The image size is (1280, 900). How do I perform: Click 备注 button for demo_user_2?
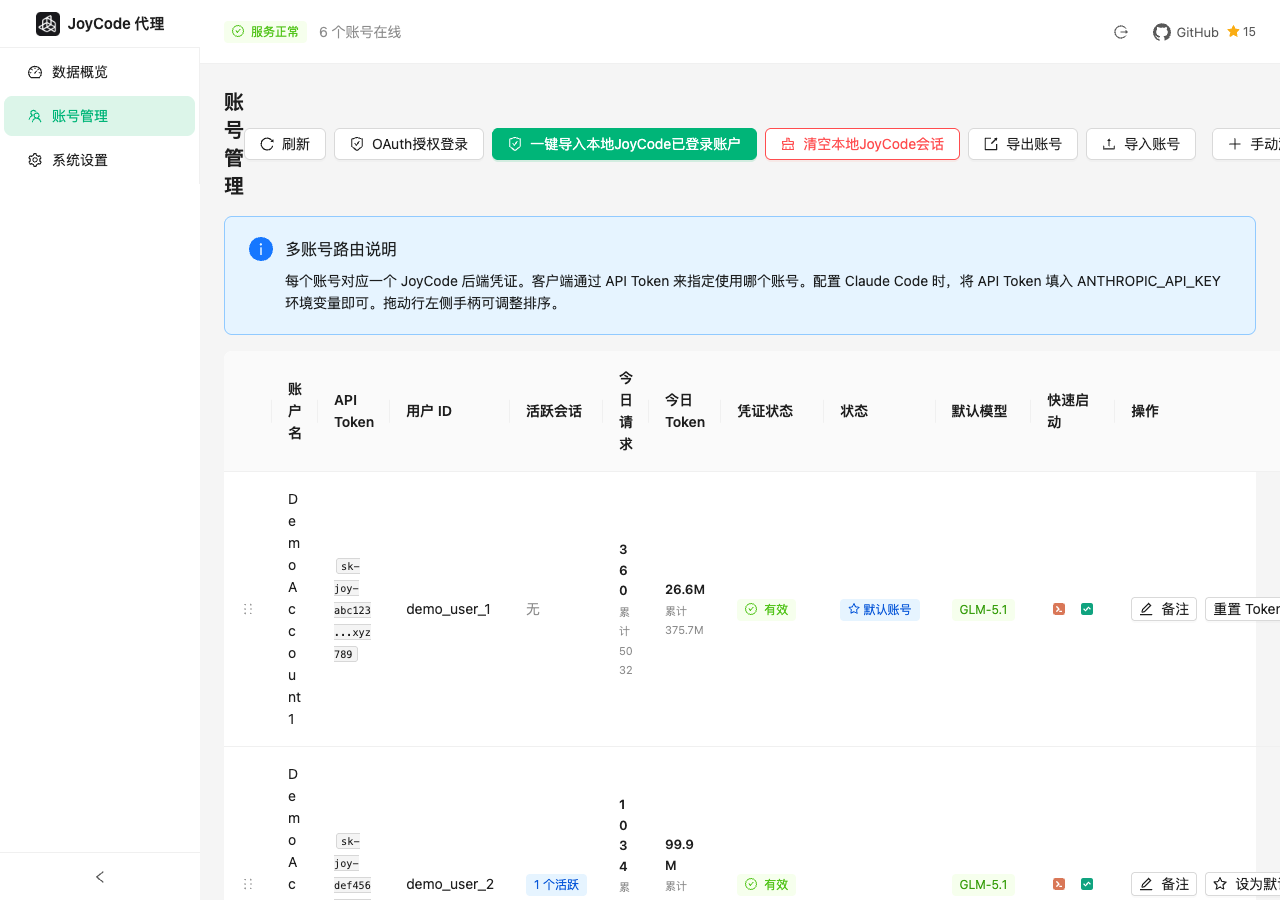click(x=1164, y=884)
